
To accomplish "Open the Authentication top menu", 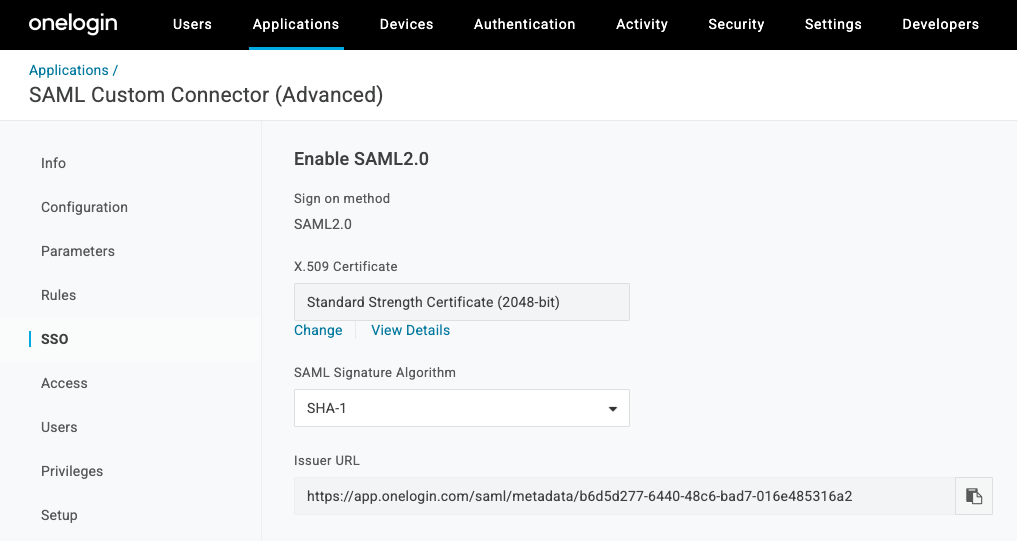I will [524, 24].
